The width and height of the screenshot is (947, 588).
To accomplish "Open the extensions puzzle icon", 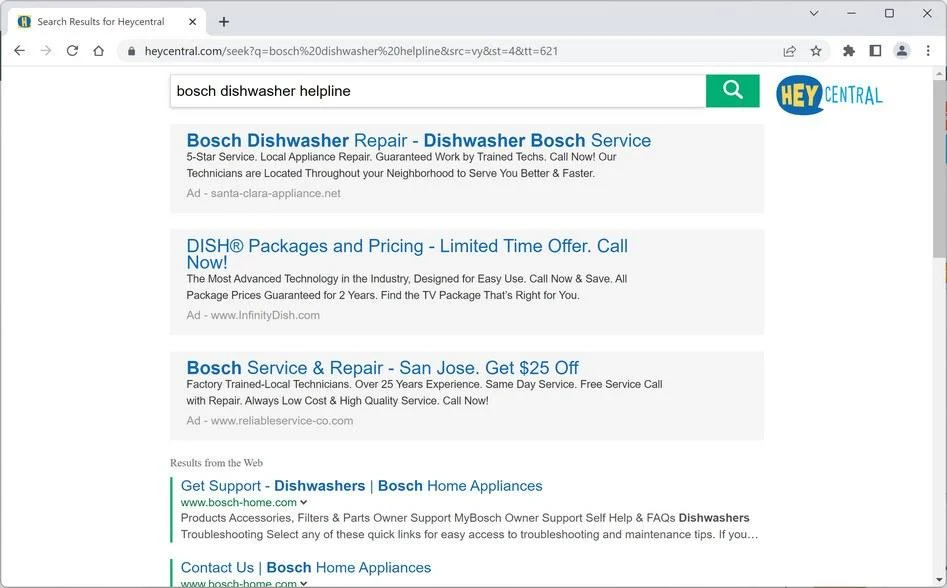I will [849, 51].
